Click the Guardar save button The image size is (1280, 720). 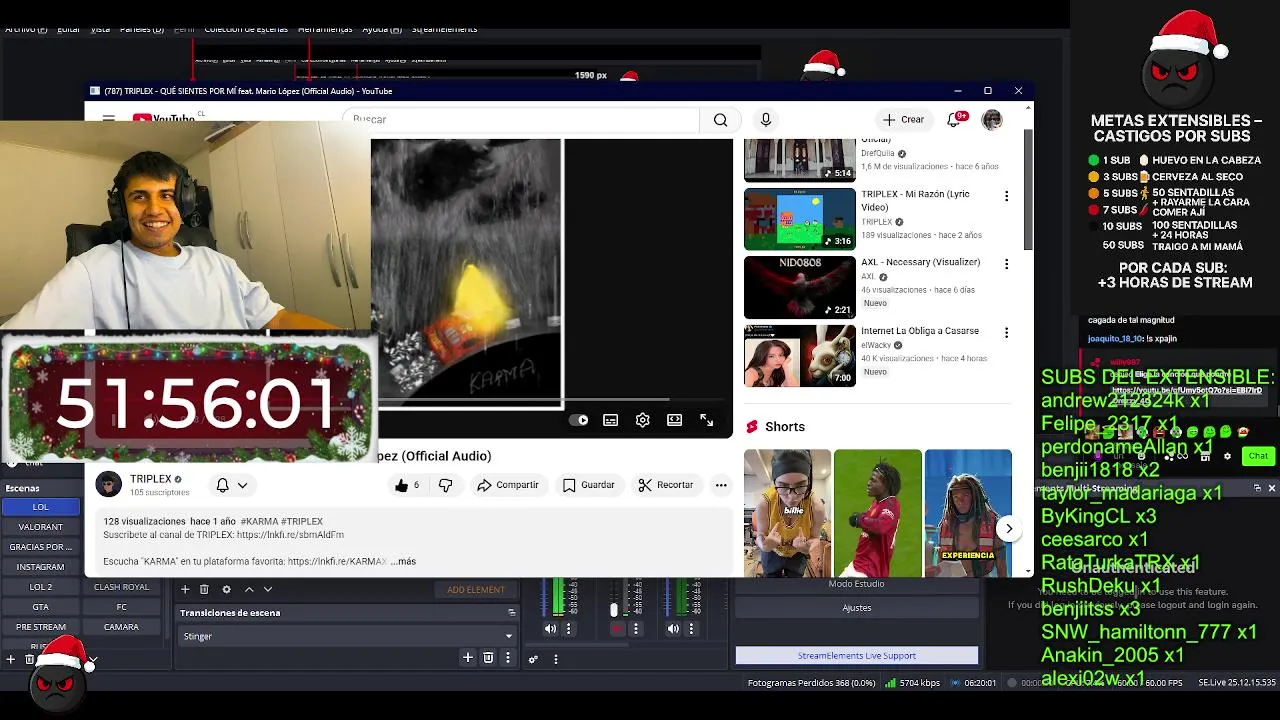589,485
